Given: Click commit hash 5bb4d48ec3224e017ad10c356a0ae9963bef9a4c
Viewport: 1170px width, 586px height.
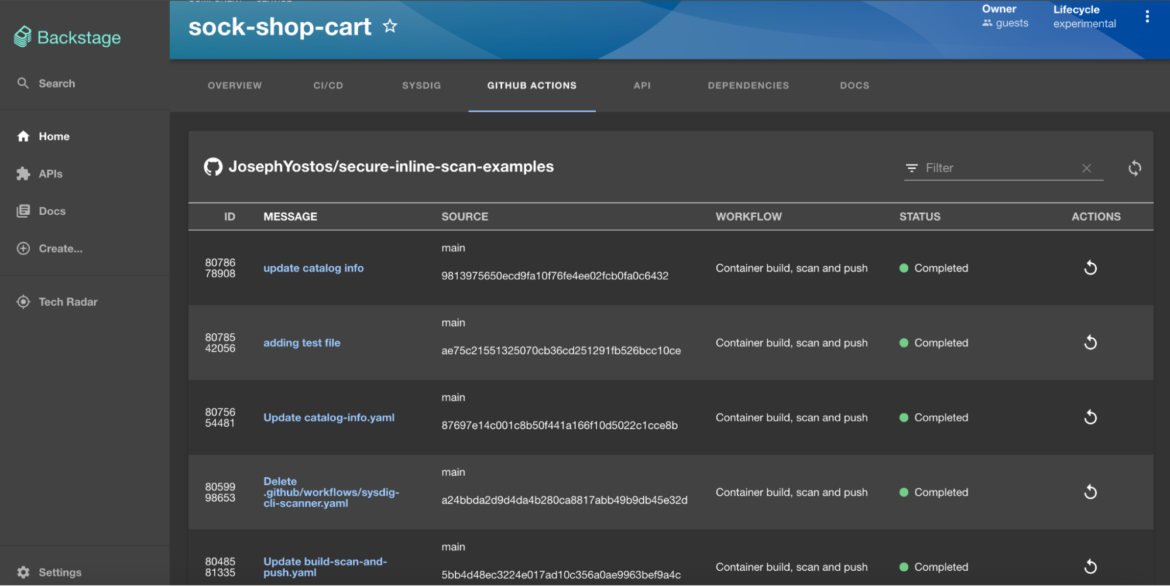Looking at the screenshot, I should (x=561, y=575).
